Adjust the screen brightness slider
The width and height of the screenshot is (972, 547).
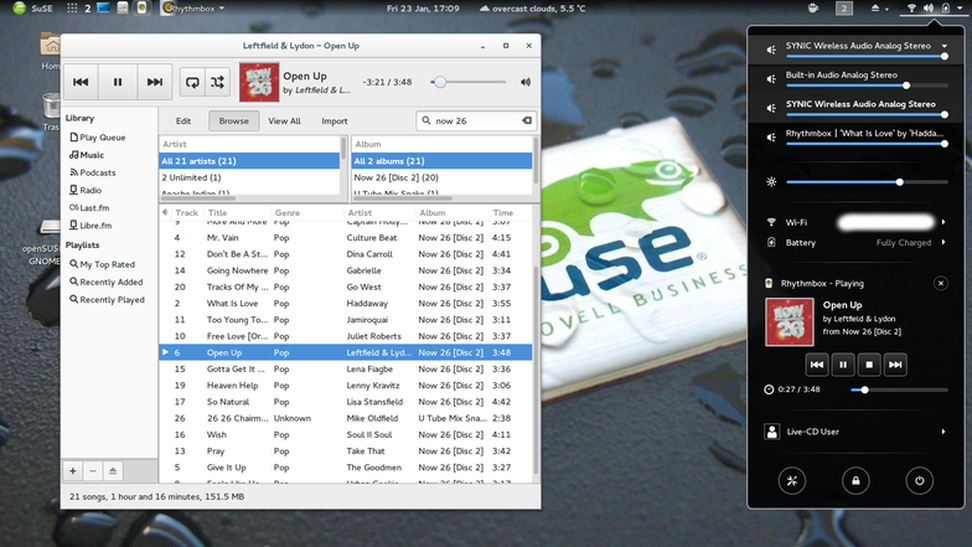pos(867,182)
